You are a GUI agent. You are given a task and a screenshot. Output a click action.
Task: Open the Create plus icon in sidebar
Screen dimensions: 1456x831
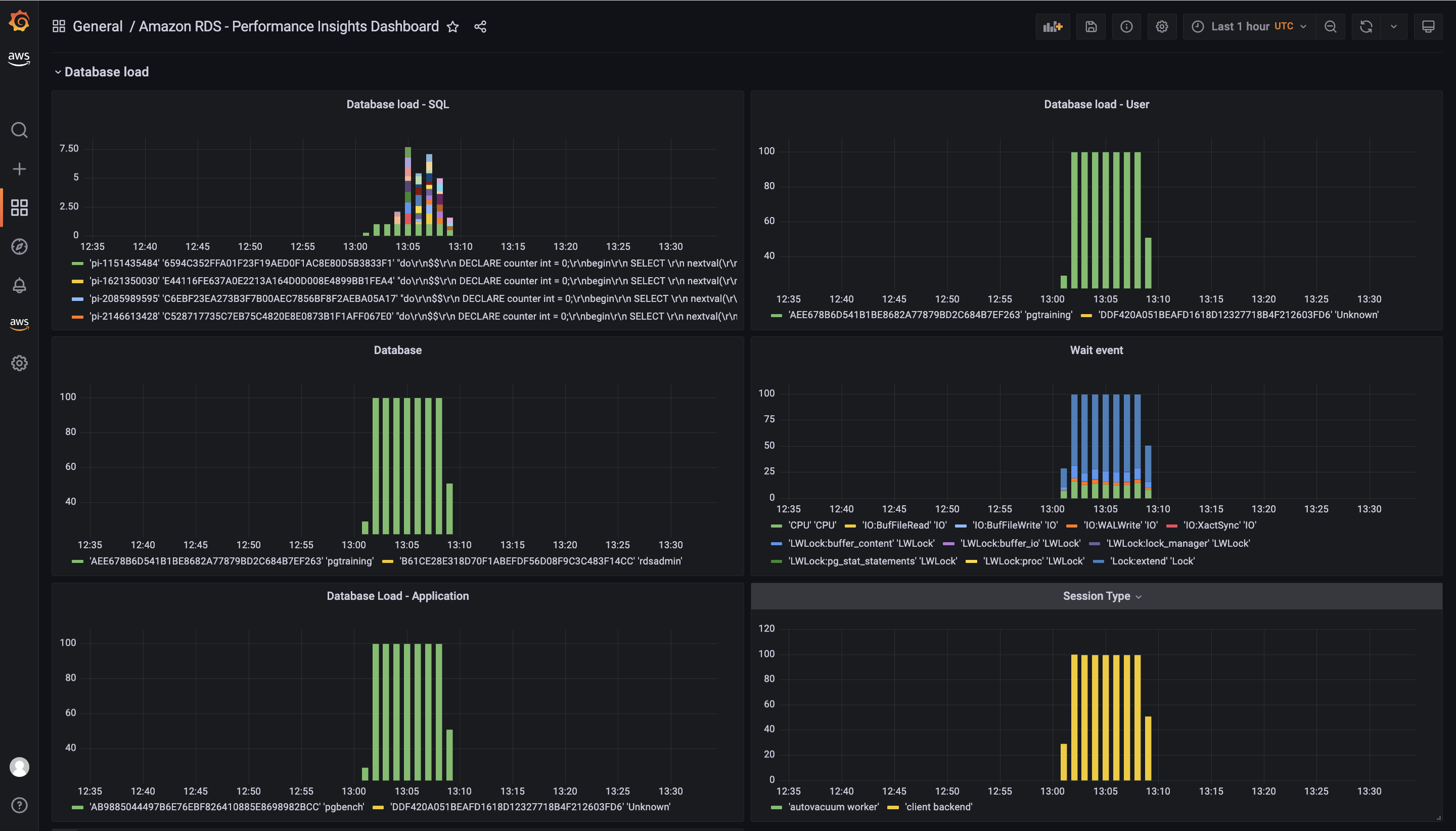(x=19, y=169)
